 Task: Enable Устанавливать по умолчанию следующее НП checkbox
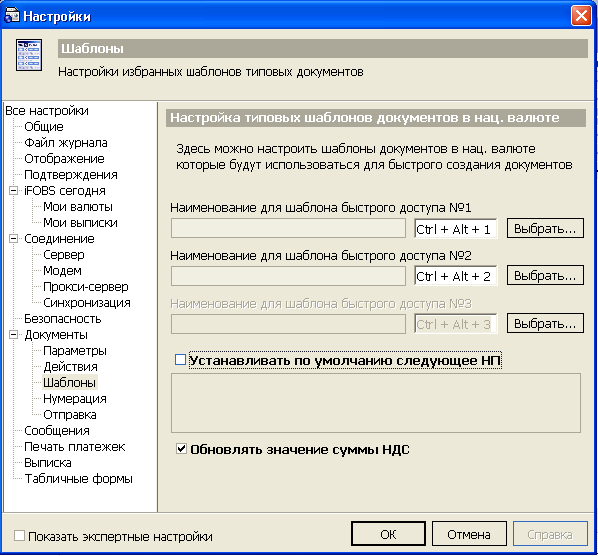pyautogui.click(x=180, y=359)
